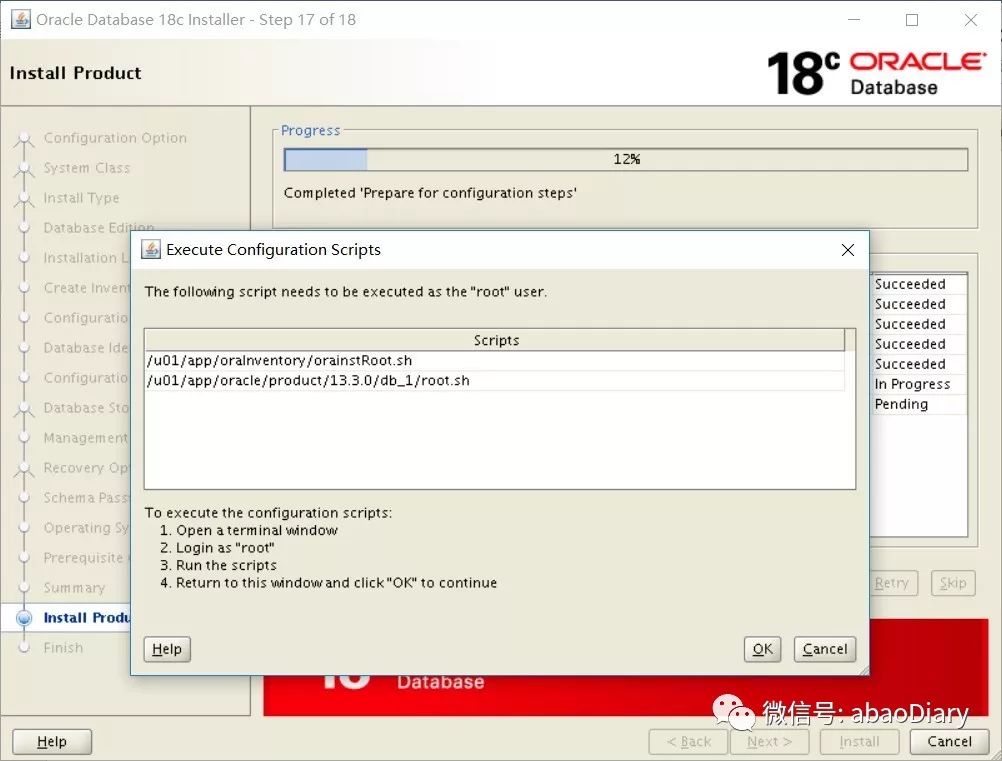Click the disabled Back button
1002x761 pixels.
click(688, 741)
